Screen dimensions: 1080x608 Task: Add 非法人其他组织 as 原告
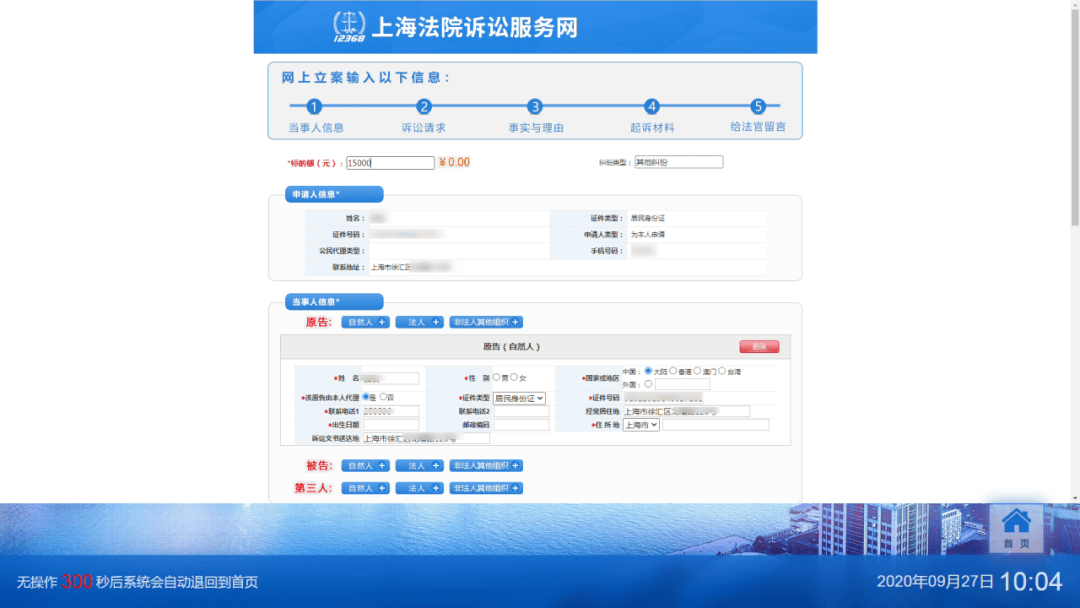tap(486, 322)
